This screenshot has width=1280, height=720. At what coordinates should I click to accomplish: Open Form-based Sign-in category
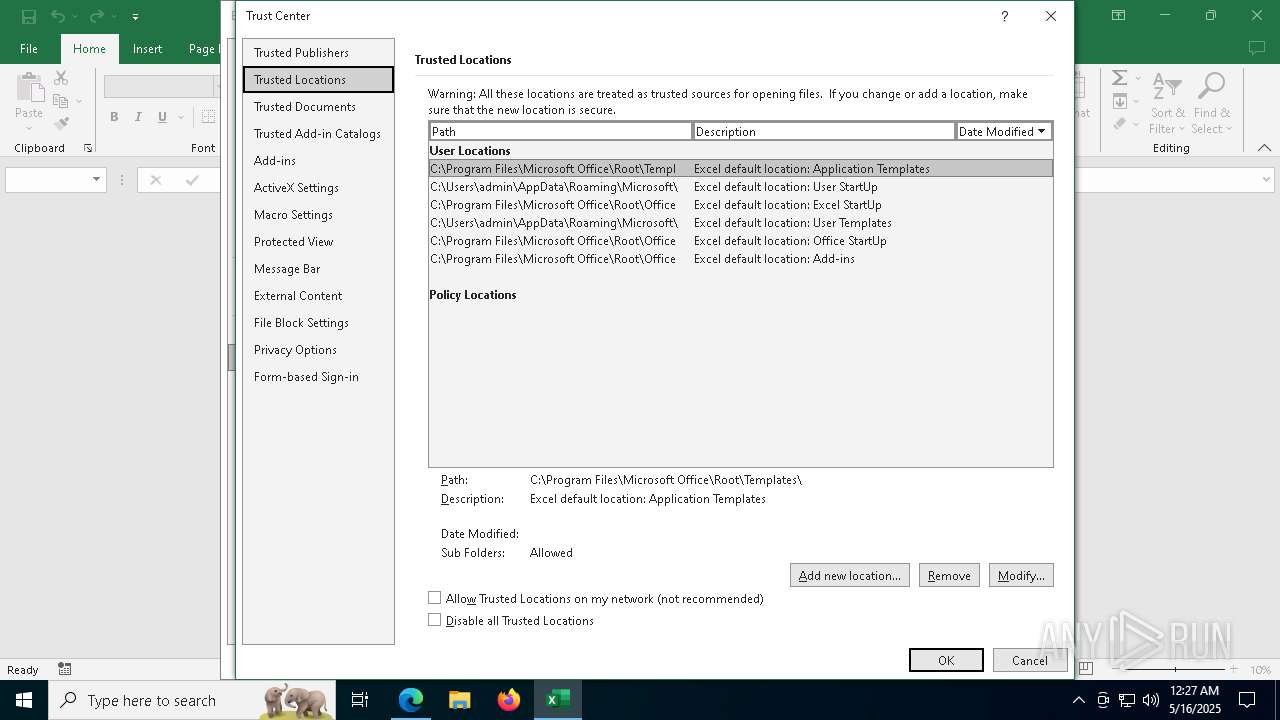[318, 377]
